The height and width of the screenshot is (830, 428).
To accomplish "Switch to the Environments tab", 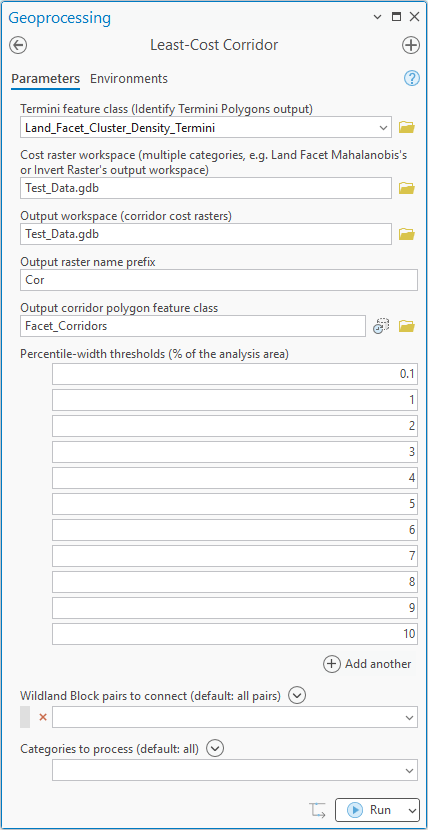I will [129, 79].
